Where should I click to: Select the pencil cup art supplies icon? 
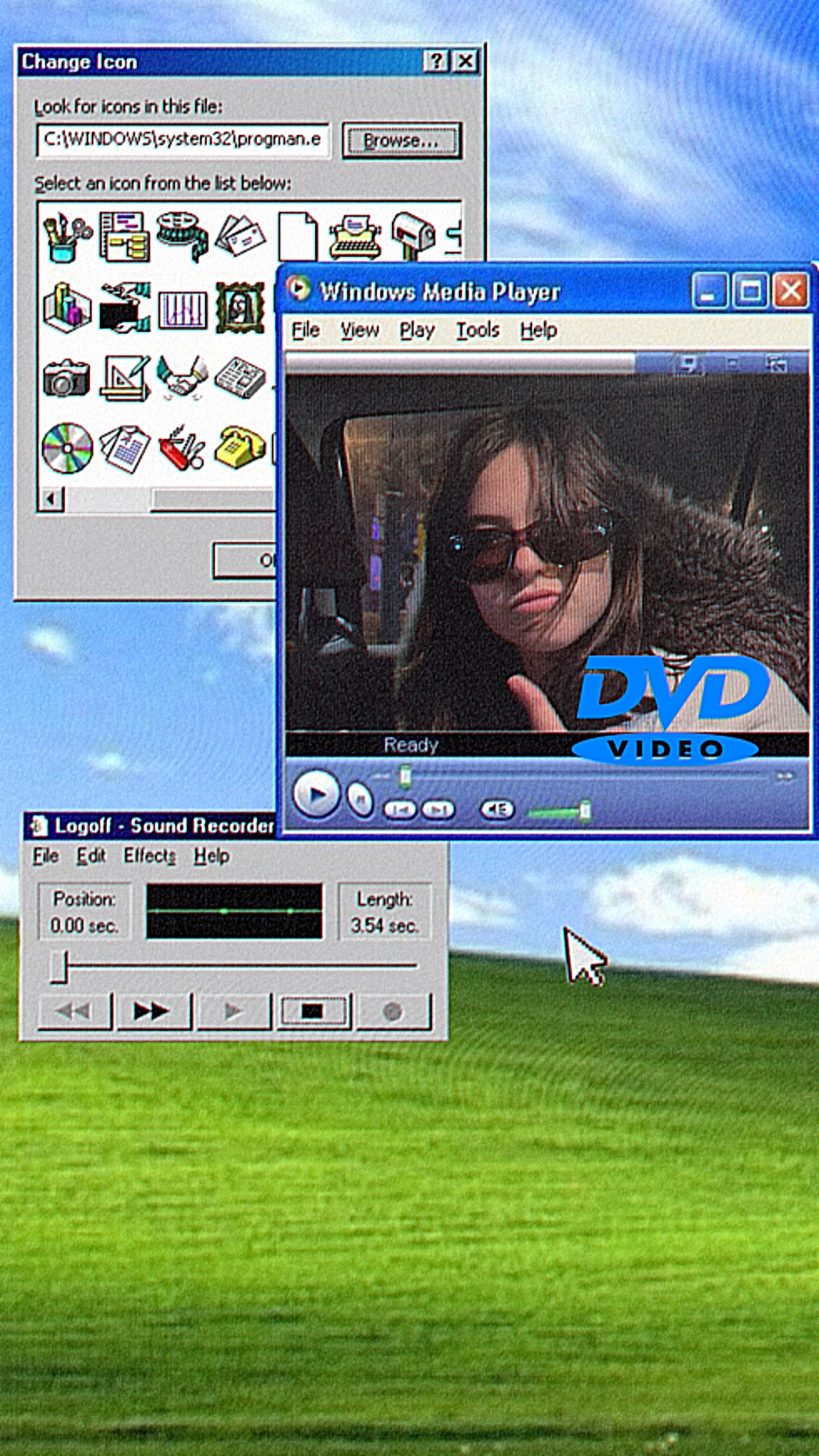pos(67,237)
